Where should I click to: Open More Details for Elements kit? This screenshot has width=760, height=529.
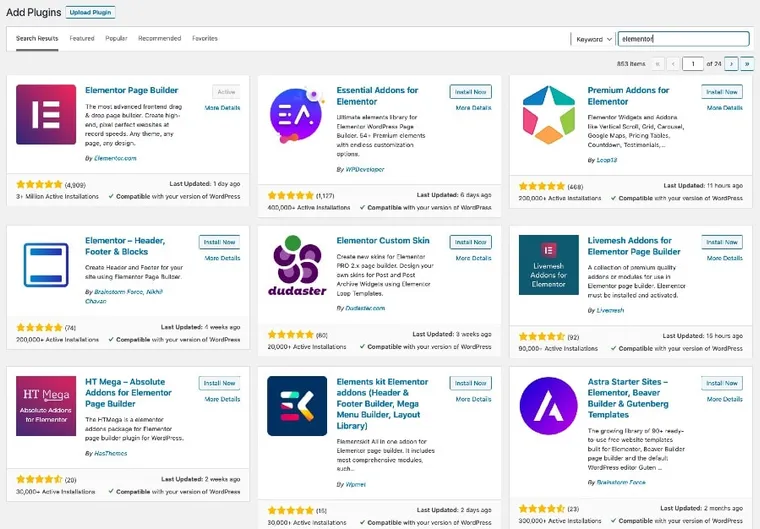473,399
